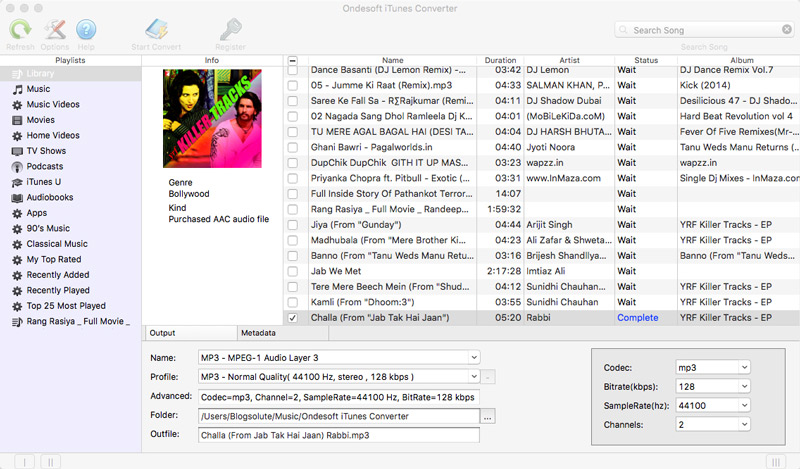Image resolution: width=800 pixels, height=469 pixels.
Task: Click the column layout button at bottom-right
Action: 776,462
